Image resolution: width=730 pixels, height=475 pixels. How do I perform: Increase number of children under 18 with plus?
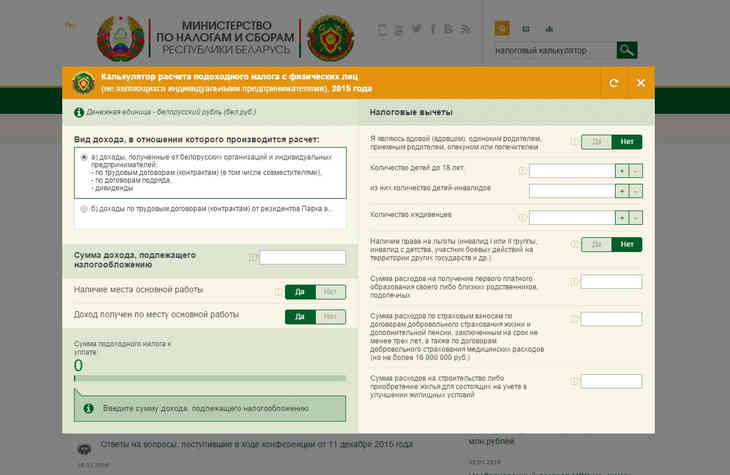click(621, 171)
